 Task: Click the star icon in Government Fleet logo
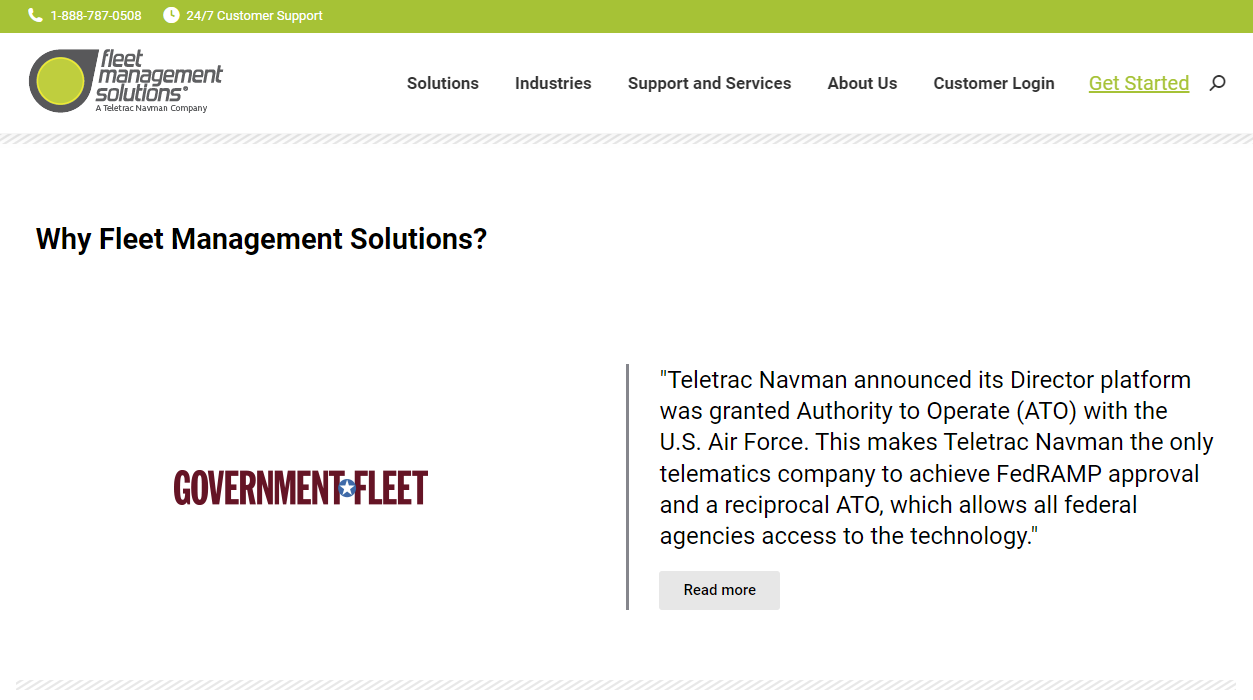347,488
